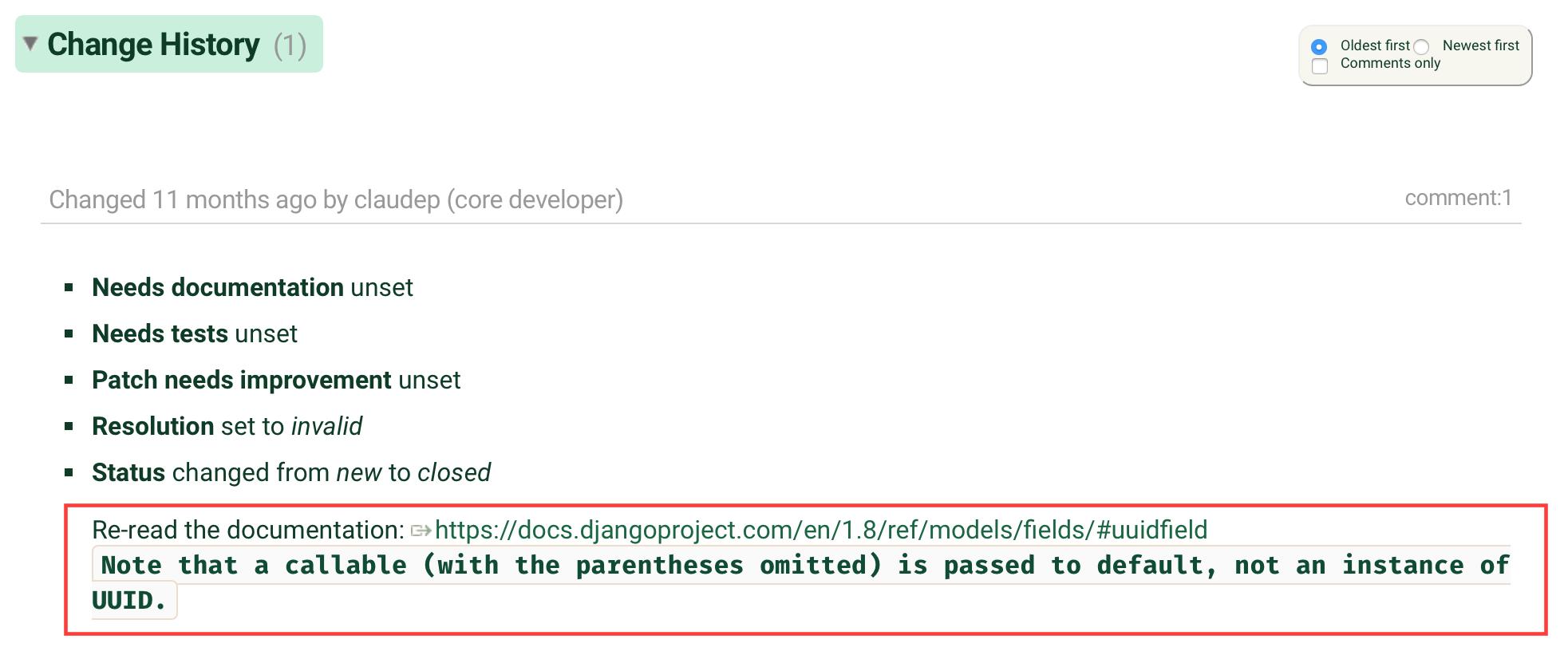Image resolution: width=1568 pixels, height=659 pixels.
Task: Click the bullet beside Patch needs improvement
Action: point(68,380)
